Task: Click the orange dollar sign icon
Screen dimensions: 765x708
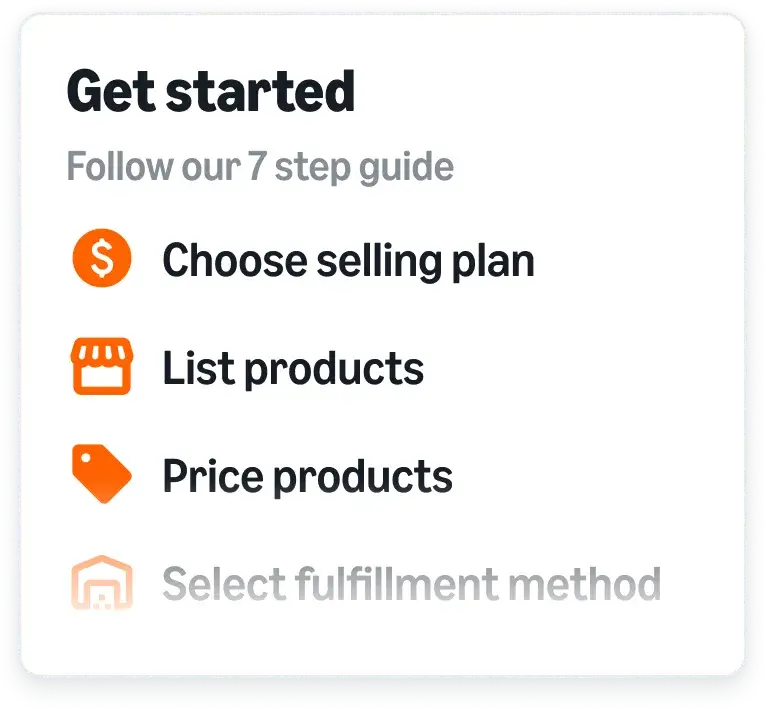Action: (102, 258)
